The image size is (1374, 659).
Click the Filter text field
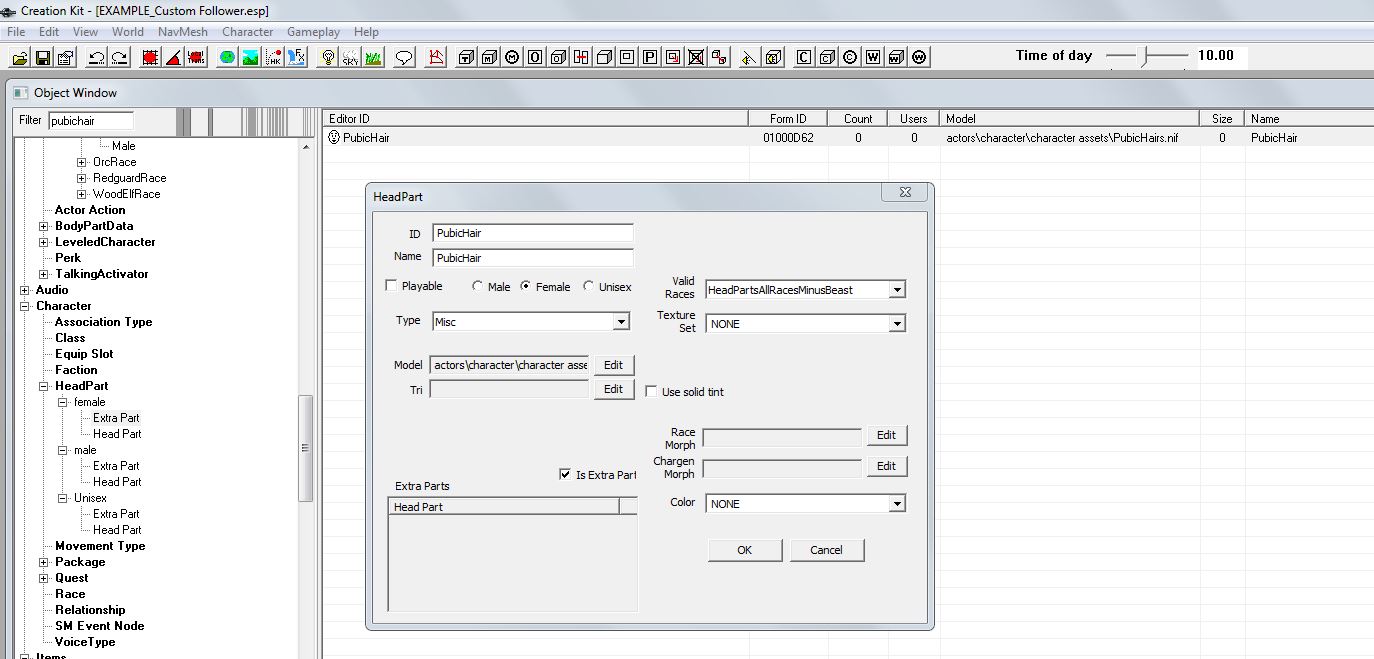90,120
